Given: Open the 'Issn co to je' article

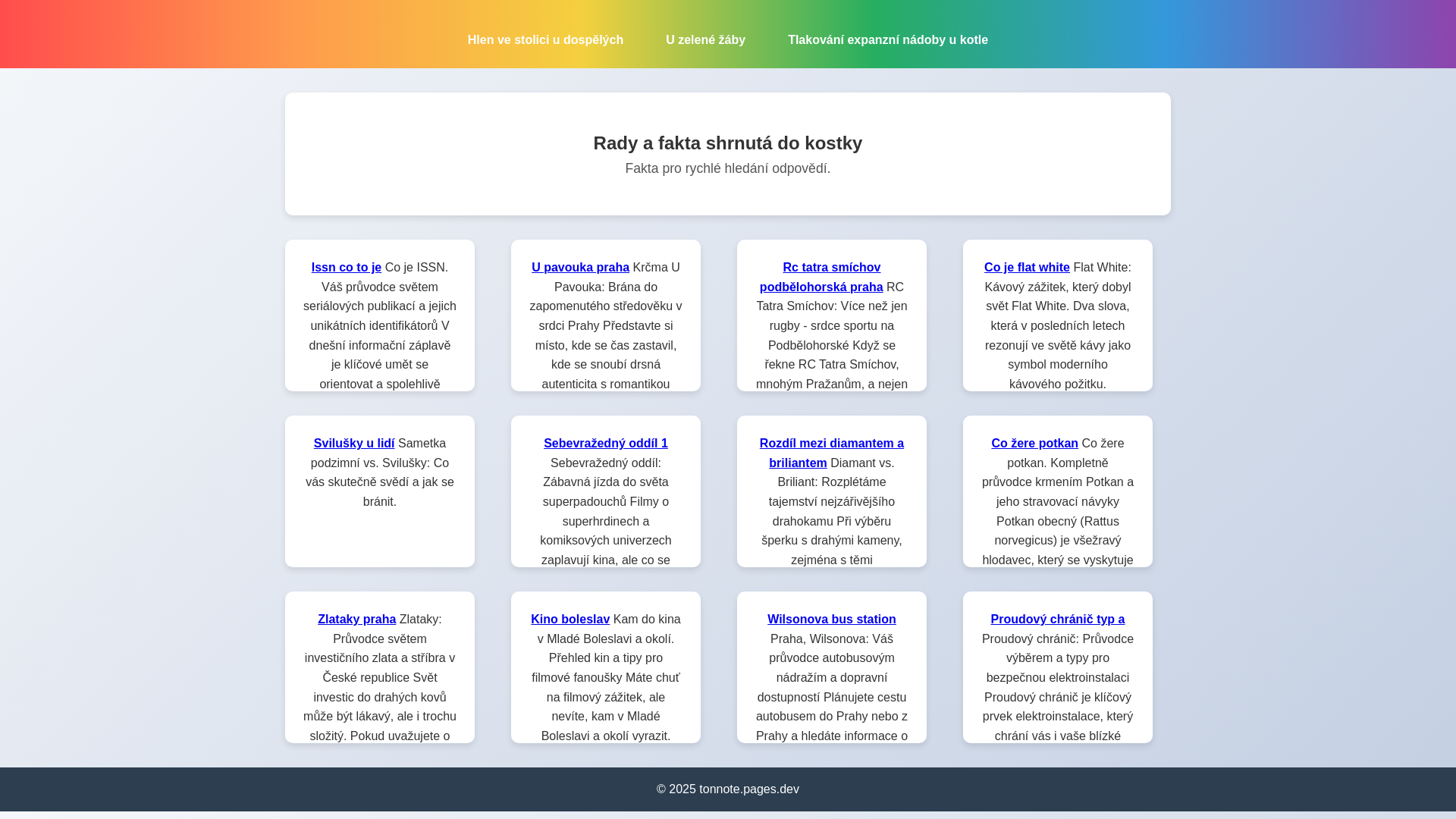Looking at the screenshot, I should pyautogui.click(x=347, y=267).
